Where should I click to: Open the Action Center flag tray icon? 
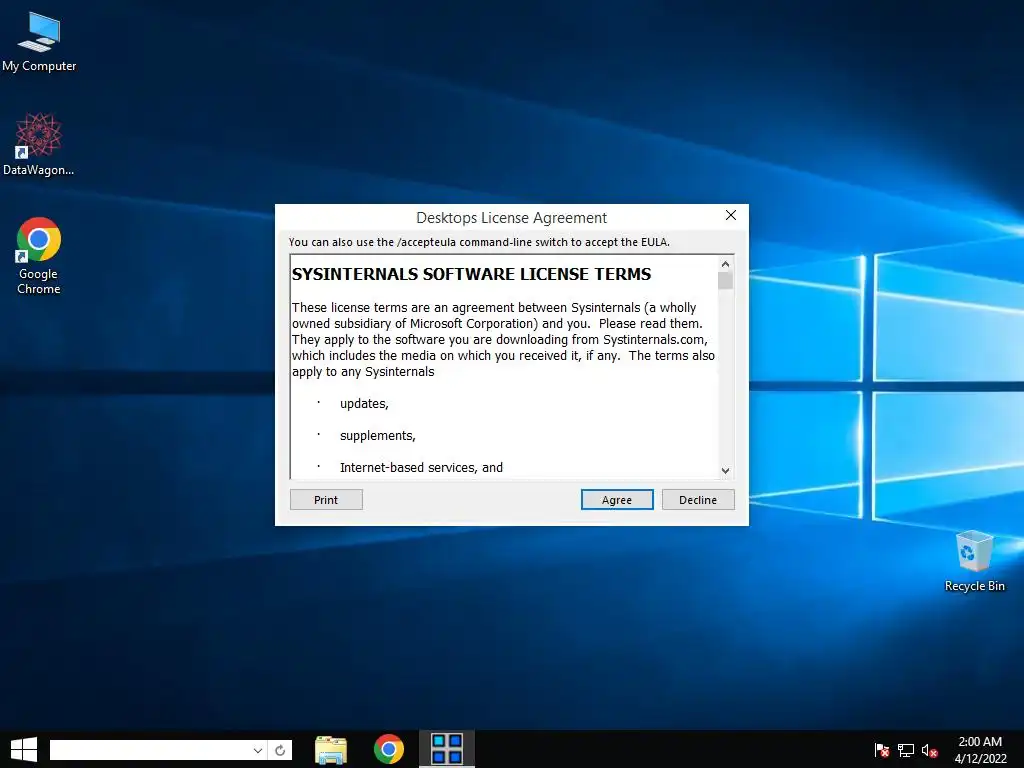pos(882,750)
